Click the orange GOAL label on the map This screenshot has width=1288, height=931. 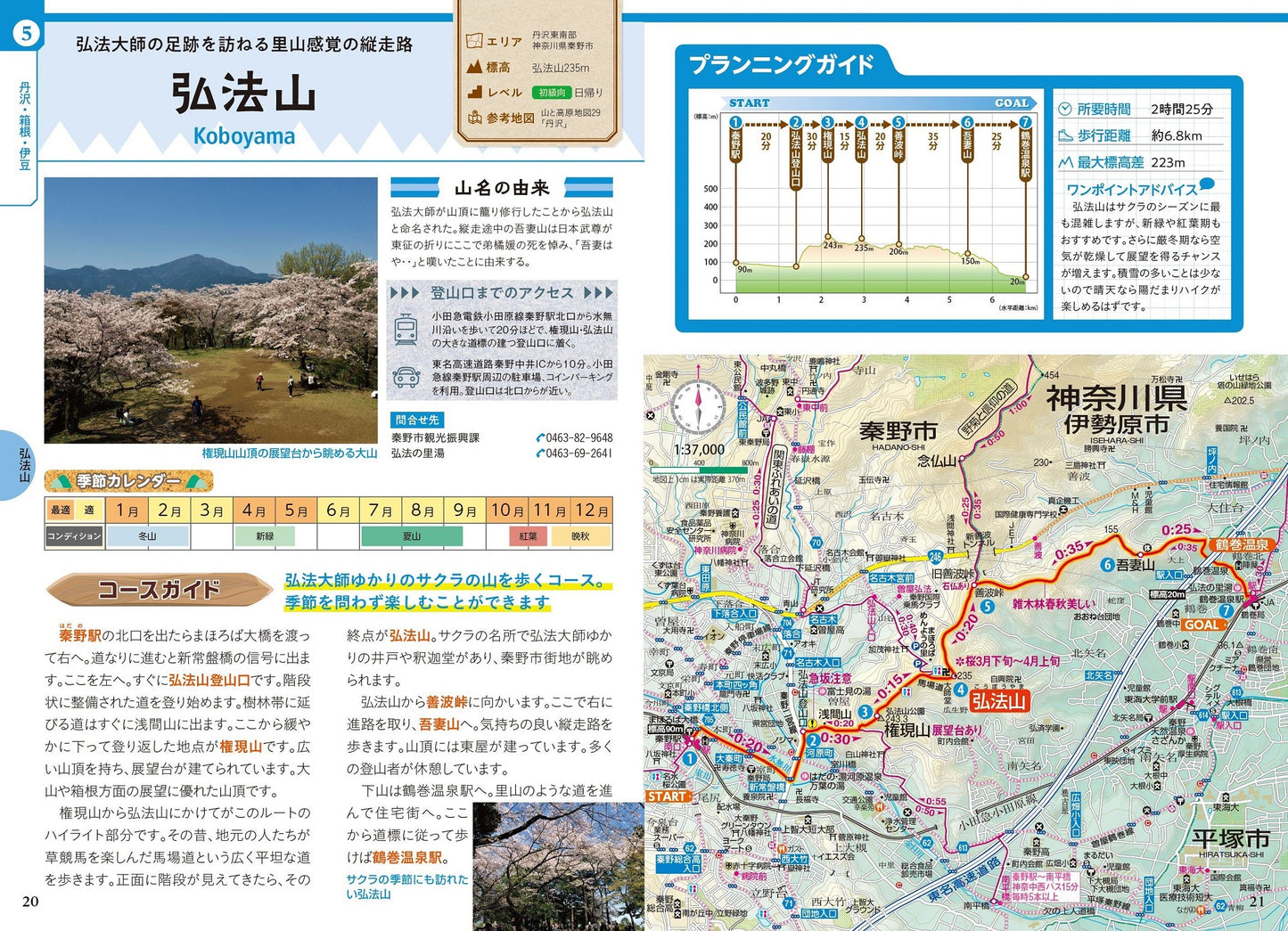[1201, 625]
